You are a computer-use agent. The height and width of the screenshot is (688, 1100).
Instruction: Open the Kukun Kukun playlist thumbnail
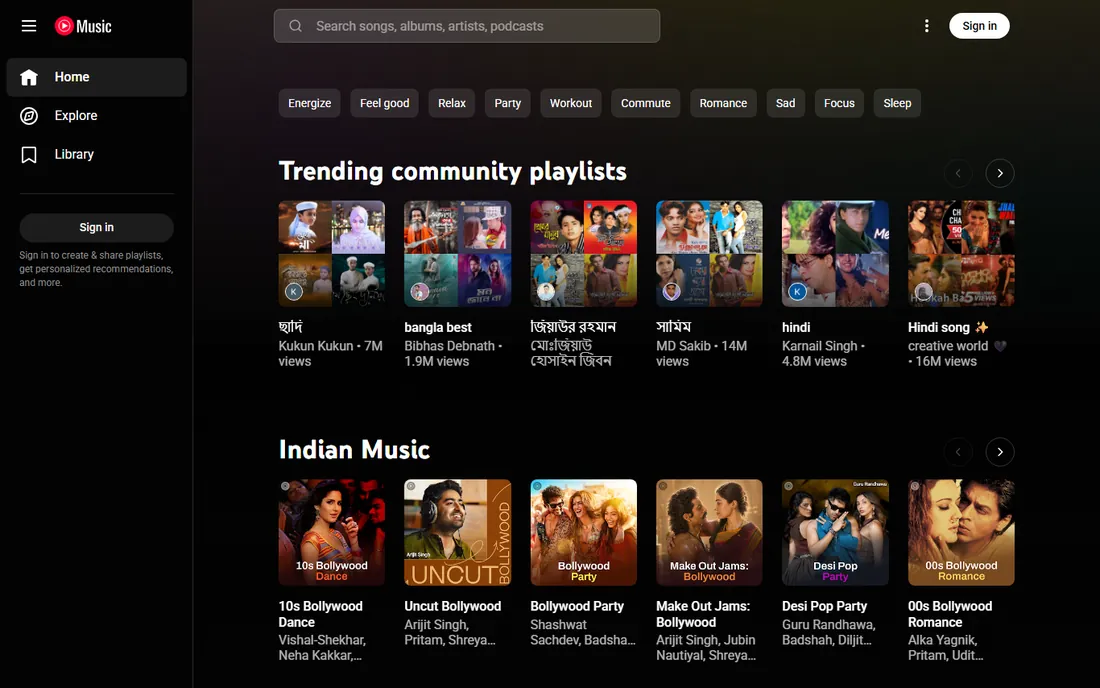pos(332,254)
